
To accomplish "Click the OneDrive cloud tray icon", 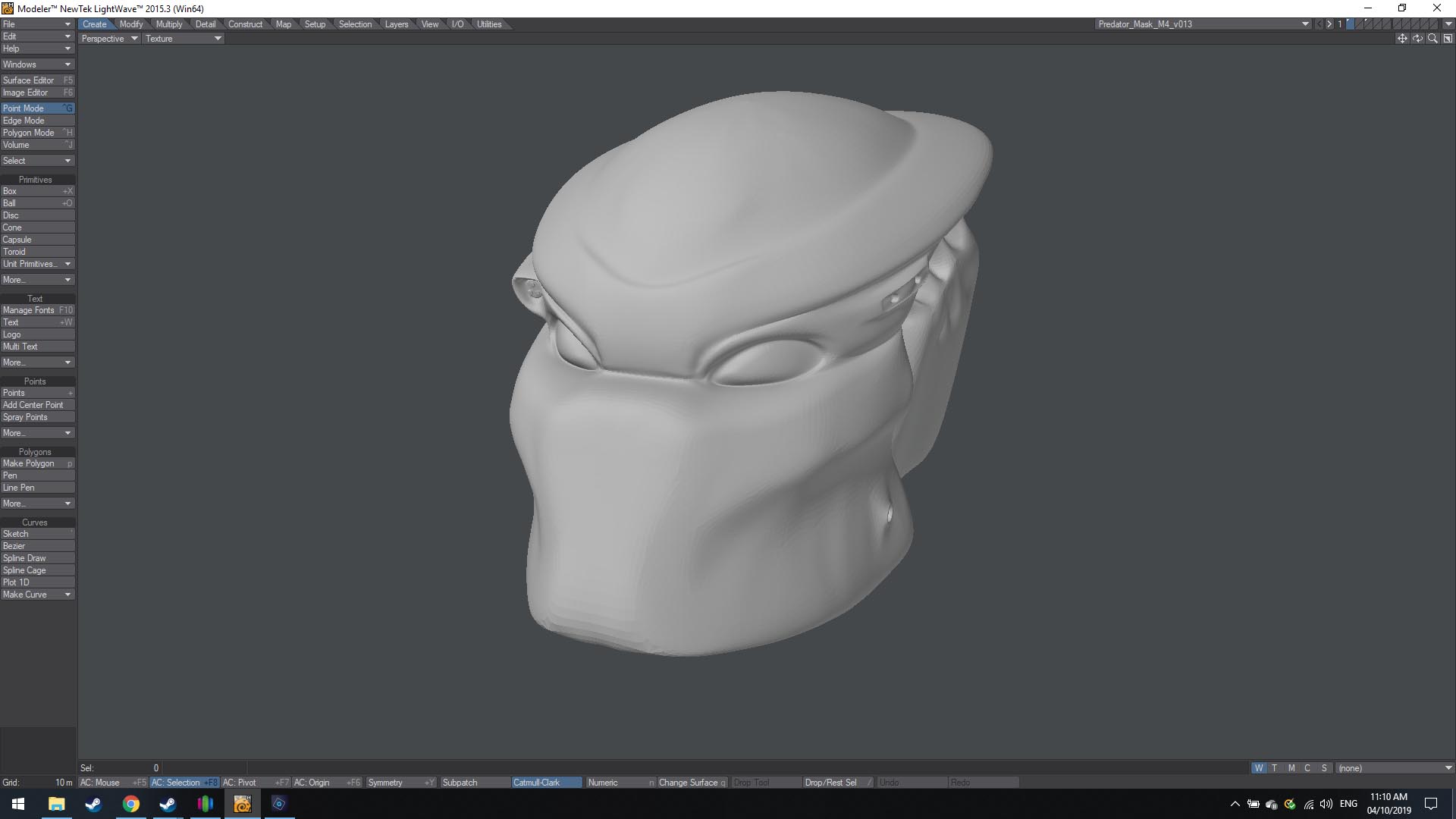I will tap(1272, 804).
